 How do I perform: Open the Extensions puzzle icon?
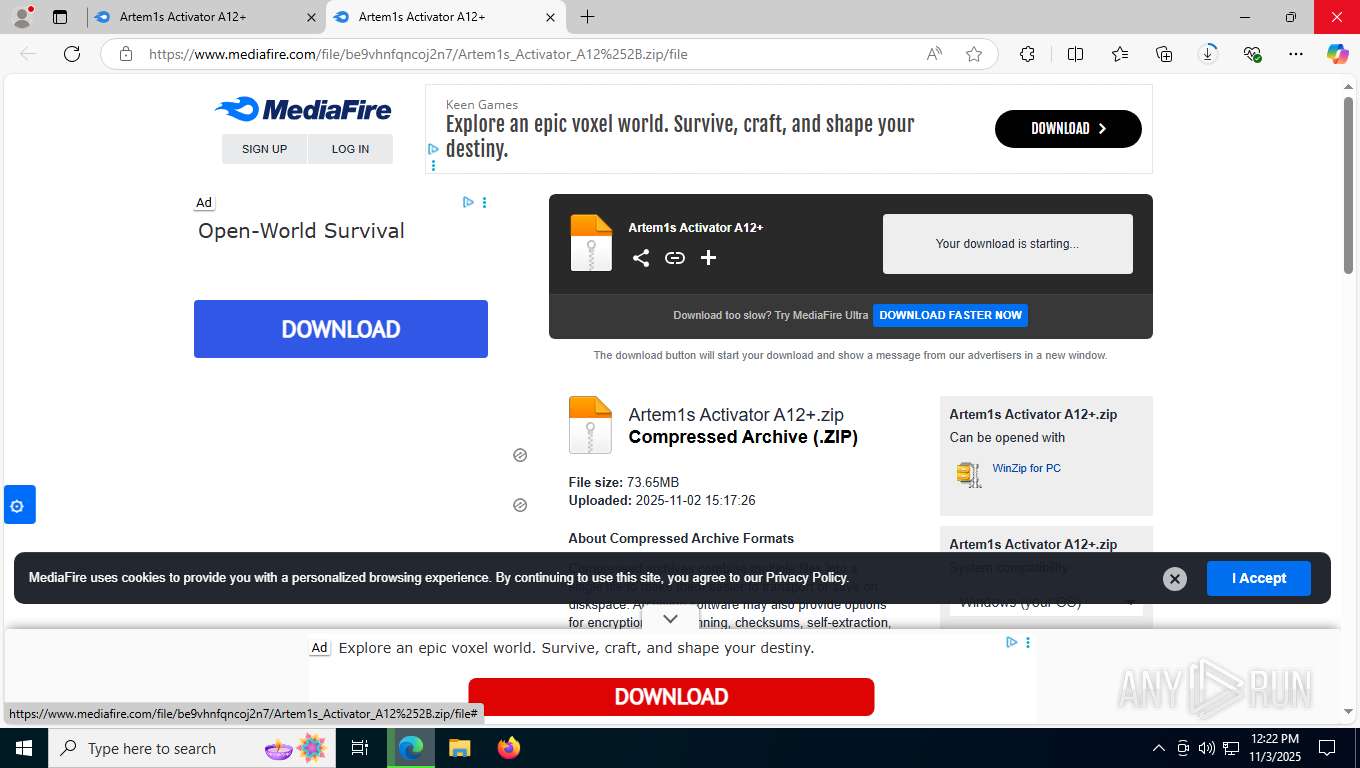point(1027,54)
